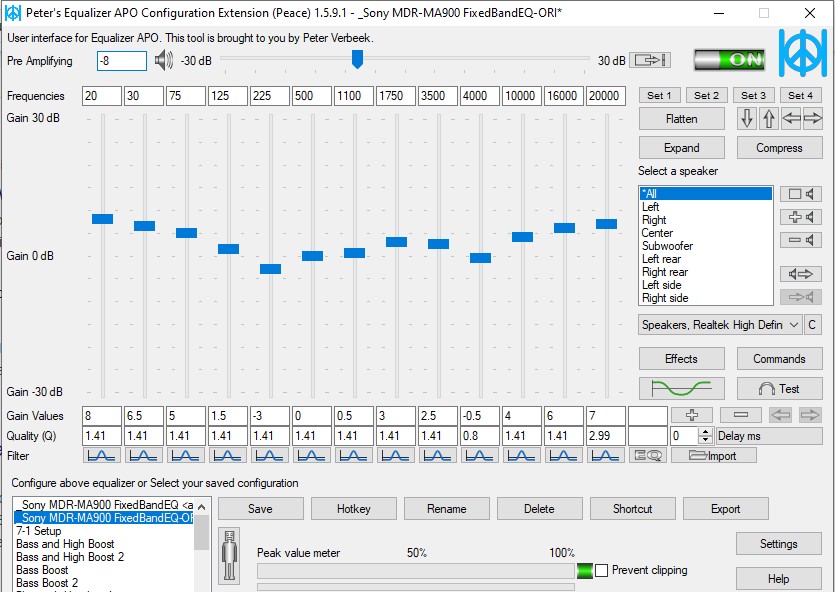Image resolution: width=835 pixels, height=592 pixels.
Task: Click the Pre Amplifying slider handle
Action: point(357,59)
